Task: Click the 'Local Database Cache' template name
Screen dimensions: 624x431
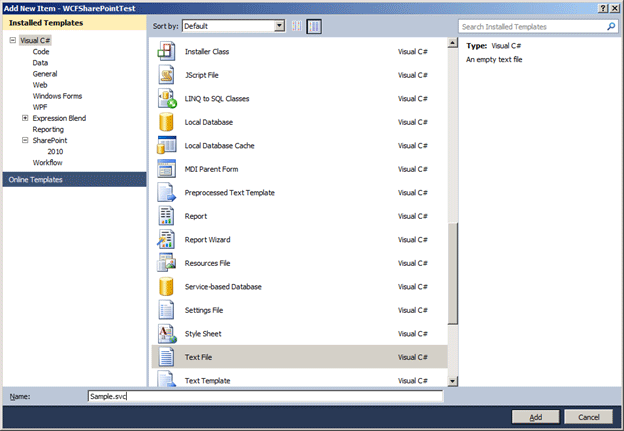Action: (219, 146)
